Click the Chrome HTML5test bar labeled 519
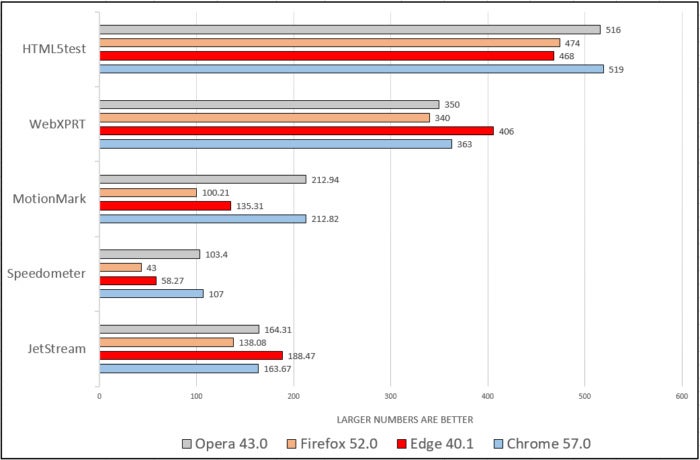 pyautogui.click(x=351, y=69)
